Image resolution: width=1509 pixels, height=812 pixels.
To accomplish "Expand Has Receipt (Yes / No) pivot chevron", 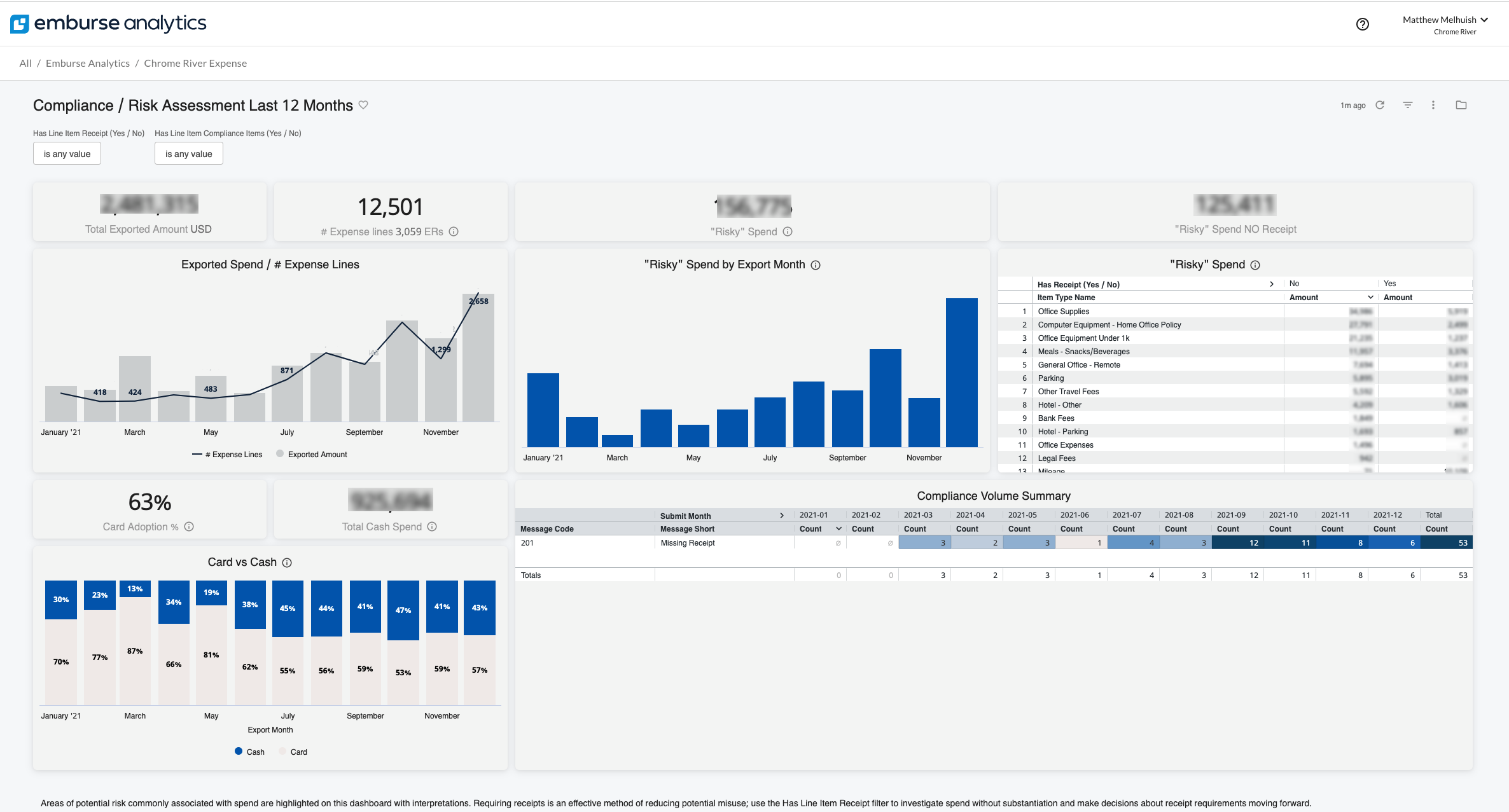I will (1271, 284).
